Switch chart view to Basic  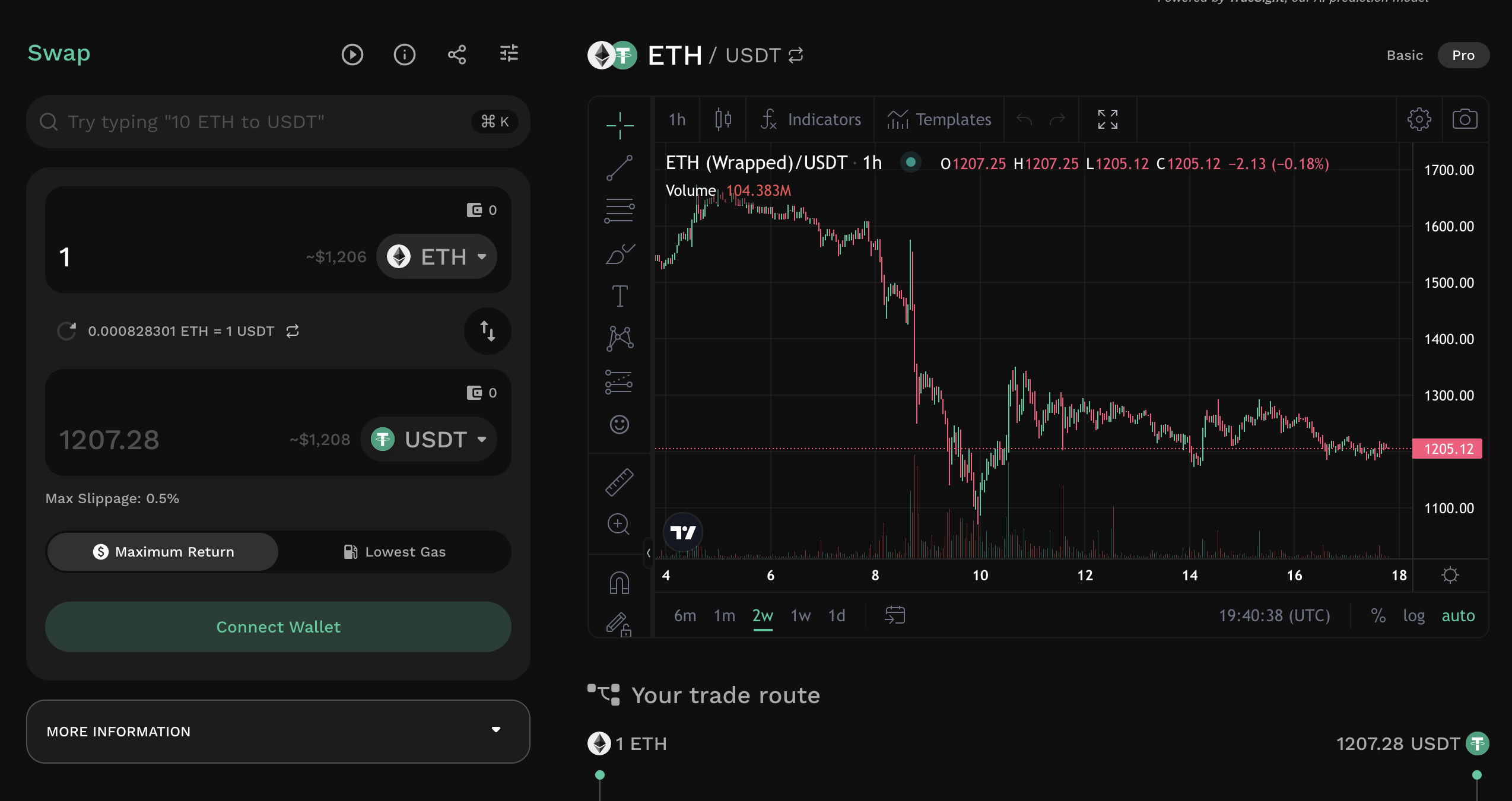(1405, 55)
